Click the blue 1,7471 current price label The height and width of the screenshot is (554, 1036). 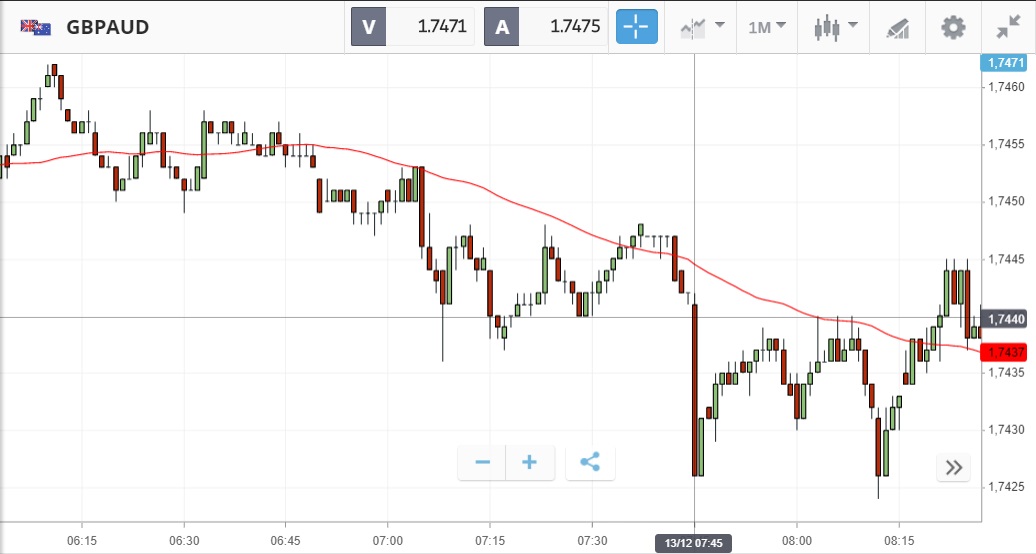1006,63
